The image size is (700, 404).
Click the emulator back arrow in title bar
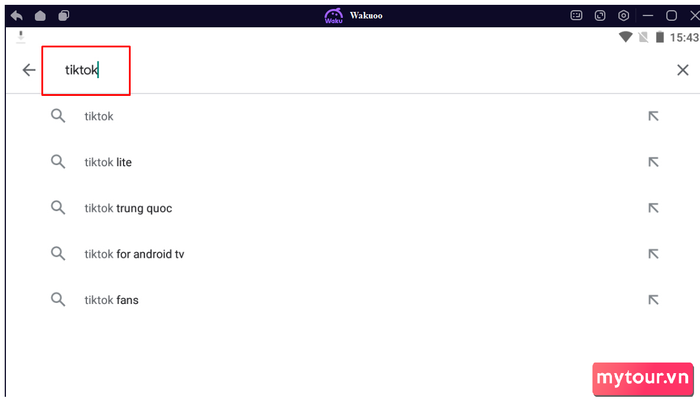[17, 16]
